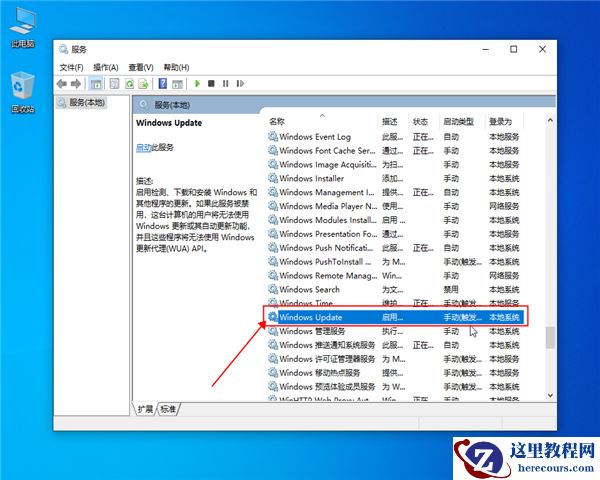Sort by the 状态 column header
The width and height of the screenshot is (600, 480).
424,121
